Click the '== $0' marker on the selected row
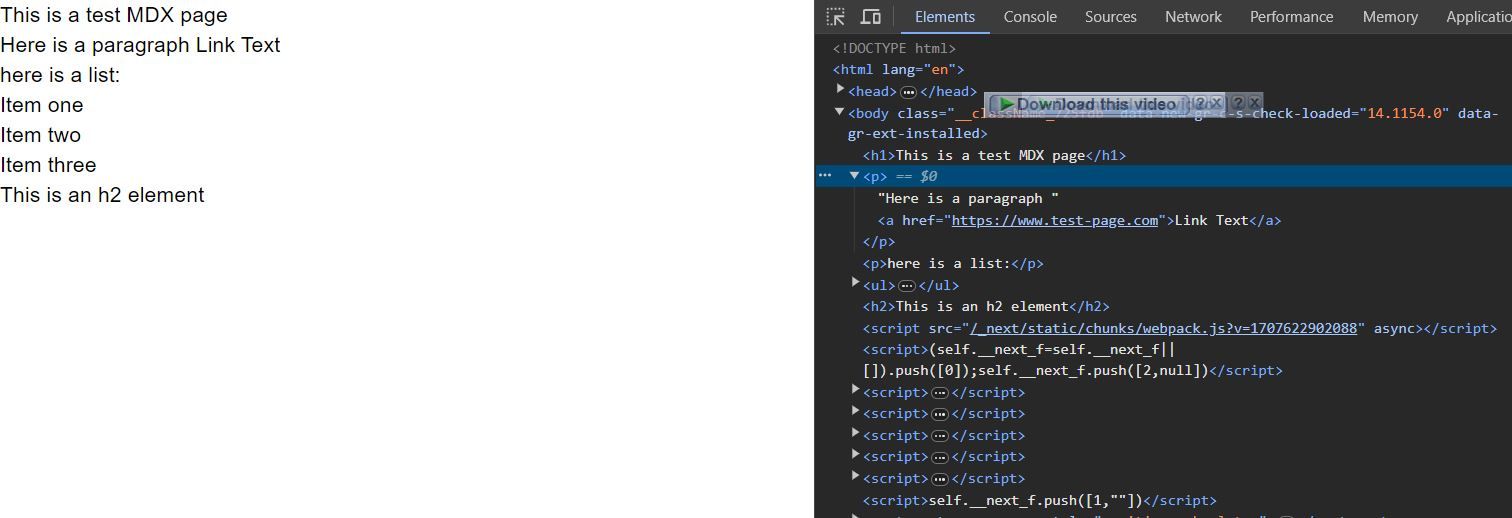Screen dimensions: 1512x518 pyautogui.click(x=916, y=176)
